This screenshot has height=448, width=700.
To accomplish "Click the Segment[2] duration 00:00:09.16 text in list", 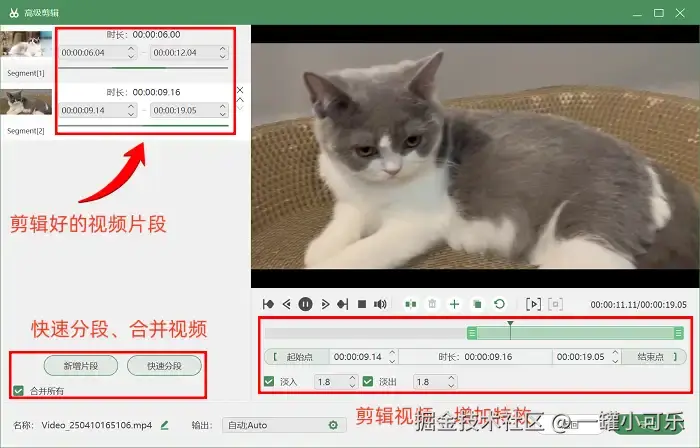I will click(156, 92).
